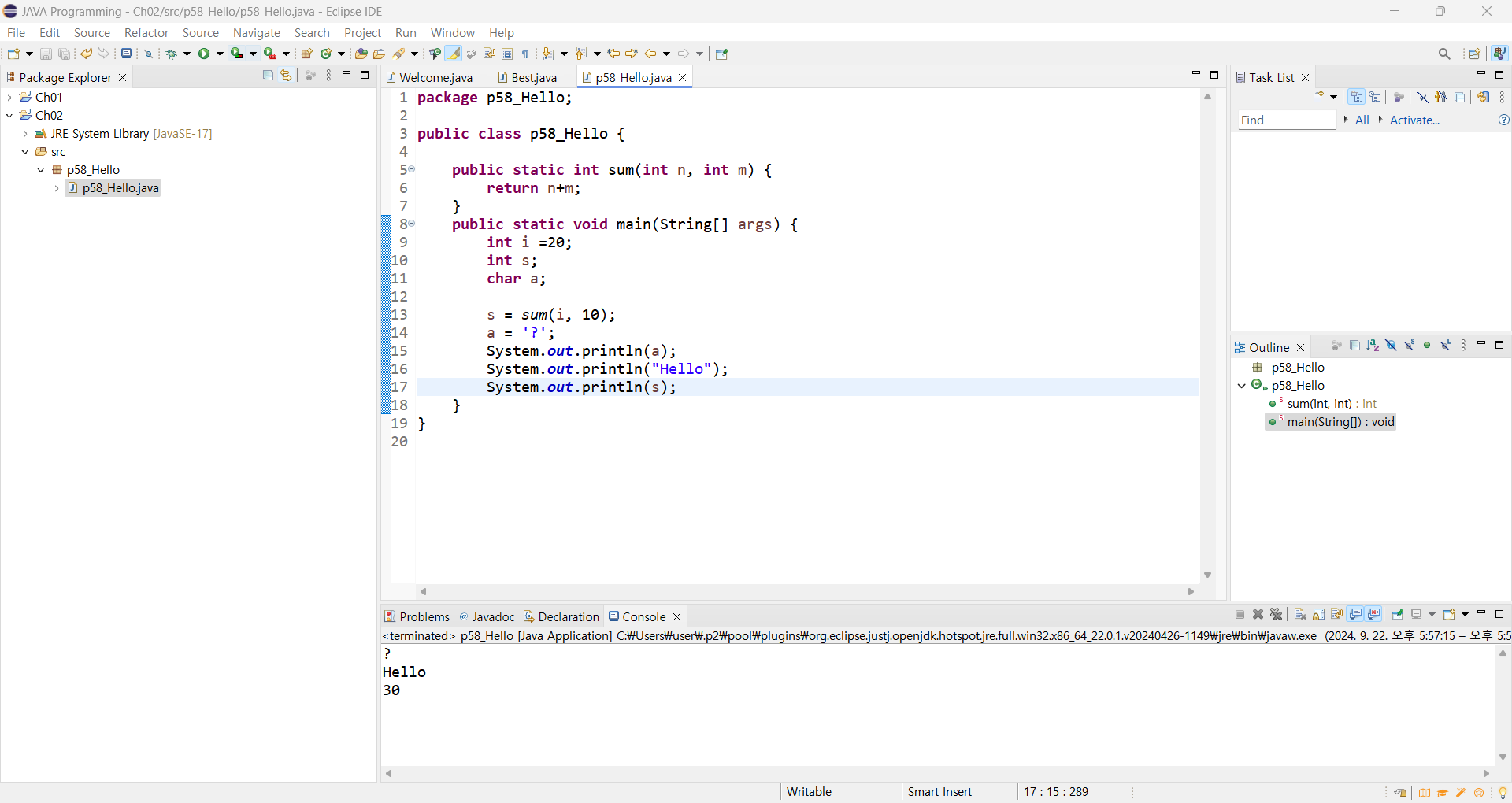Collapse p58_Hello class in Outline

tap(1242, 386)
